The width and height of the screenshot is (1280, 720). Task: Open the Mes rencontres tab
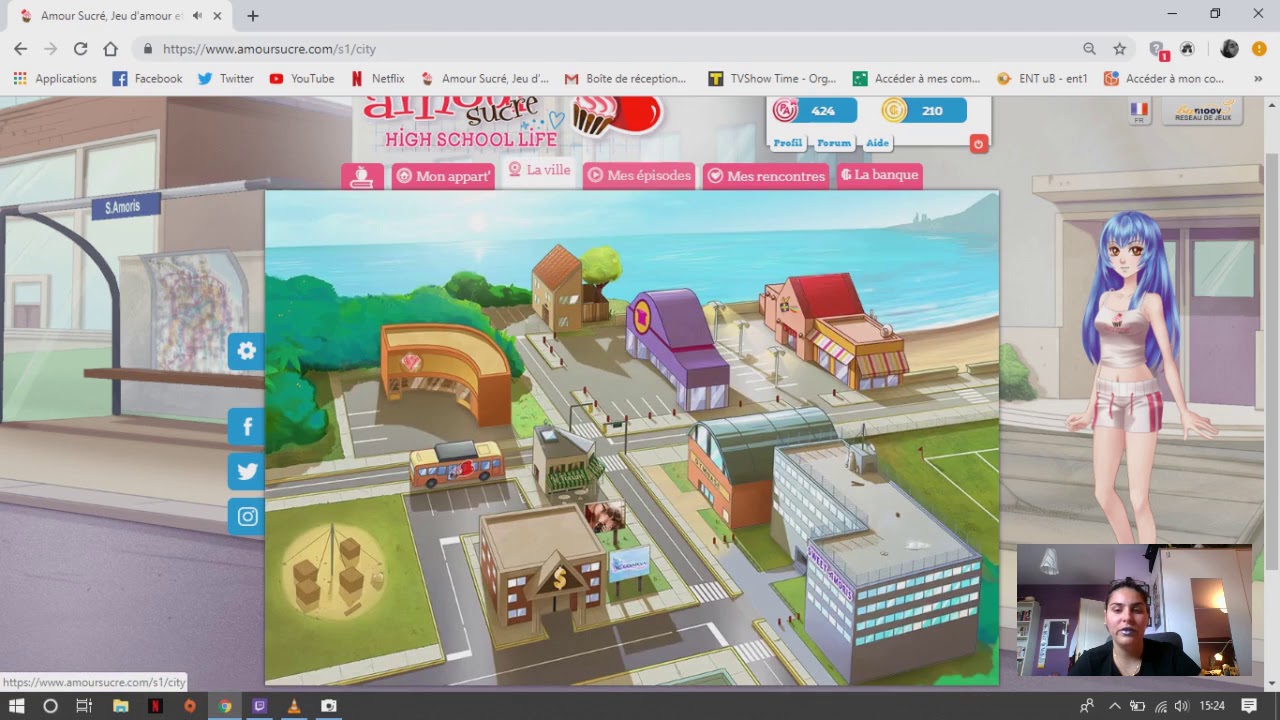(766, 176)
